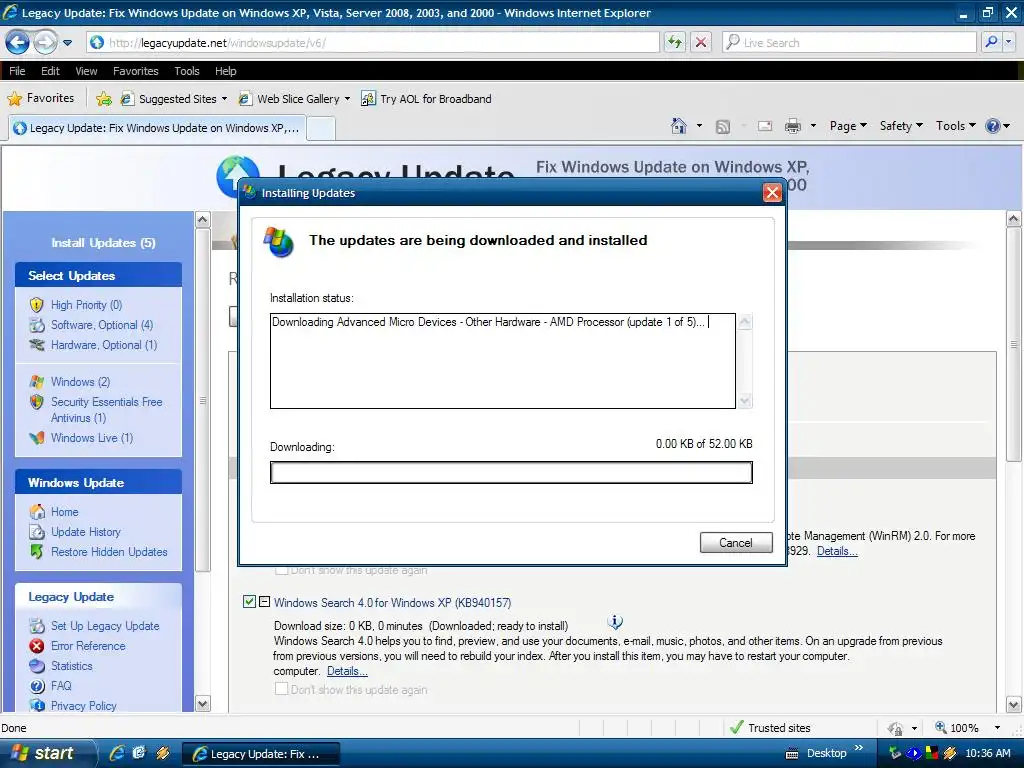Viewport: 1024px width, 768px height.
Task: Click Restore Hidden Updates icon
Action: coord(37,552)
